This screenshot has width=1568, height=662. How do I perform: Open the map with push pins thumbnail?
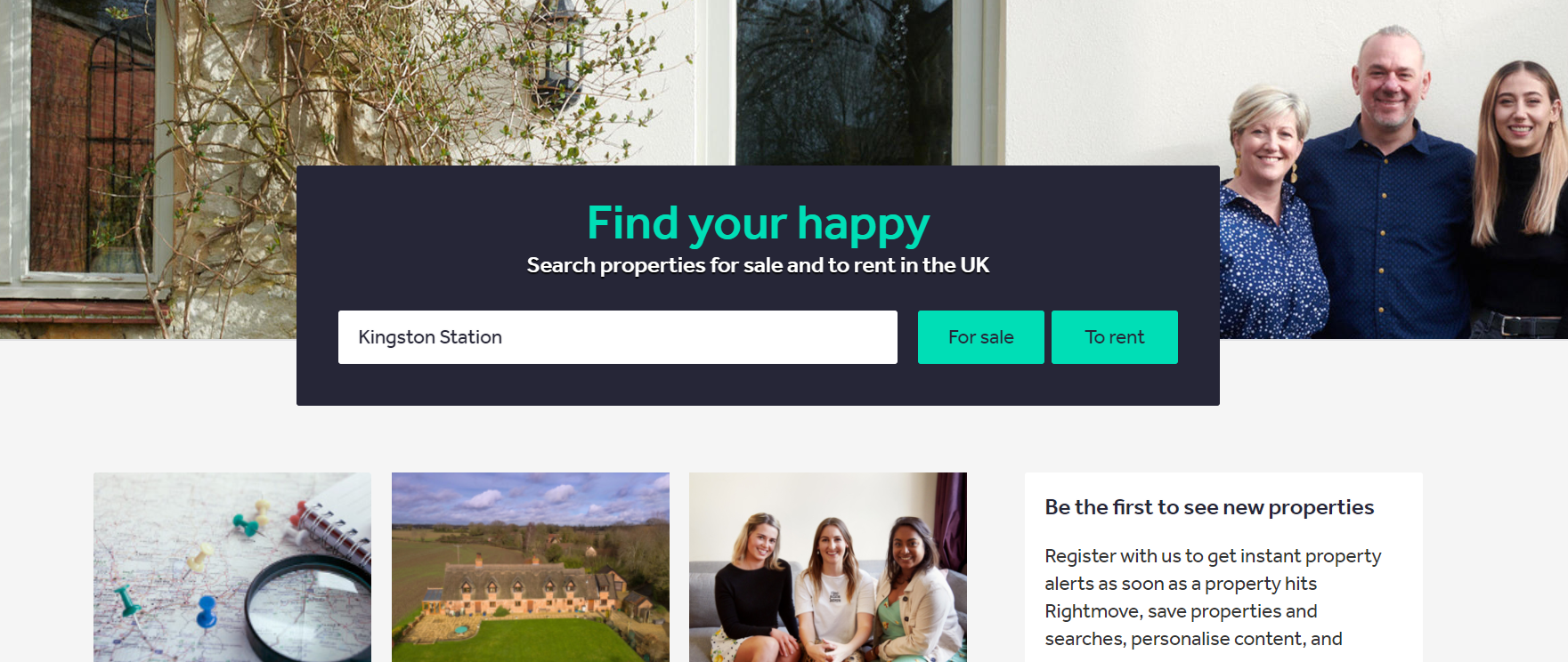coord(232,567)
